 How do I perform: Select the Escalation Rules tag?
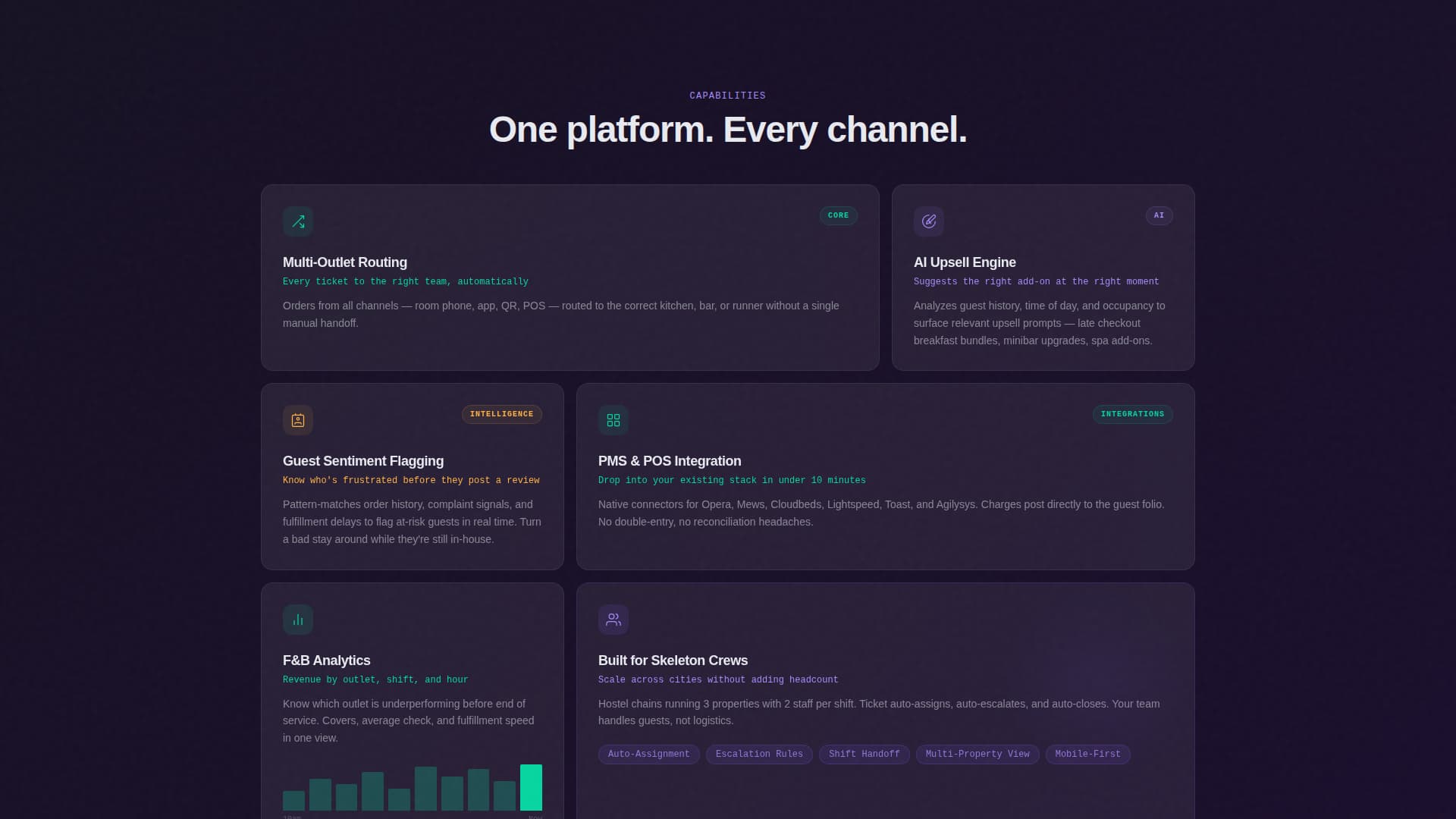[x=759, y=755]
